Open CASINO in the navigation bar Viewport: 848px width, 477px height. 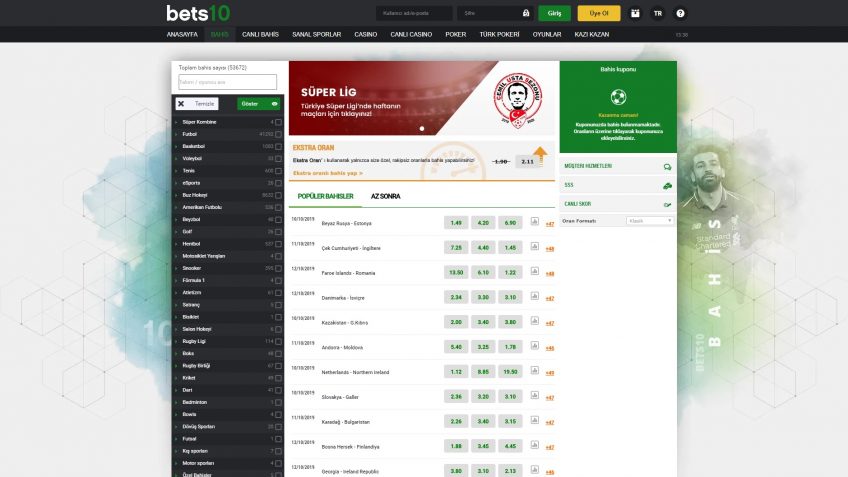pos(366,34)
